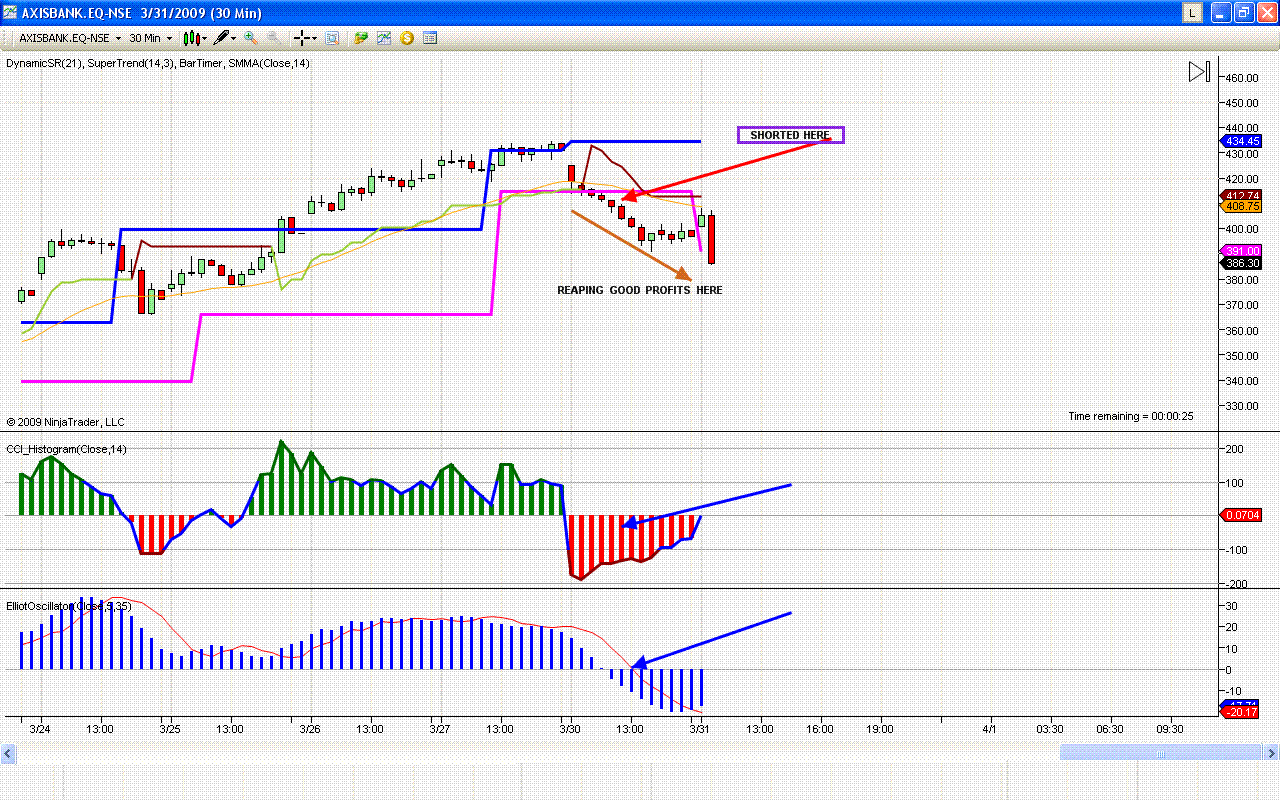Viewport: 1280px width, 800px height.
Task: Click the ElliotOscillator panel label
Action: (x=68, y=606)
